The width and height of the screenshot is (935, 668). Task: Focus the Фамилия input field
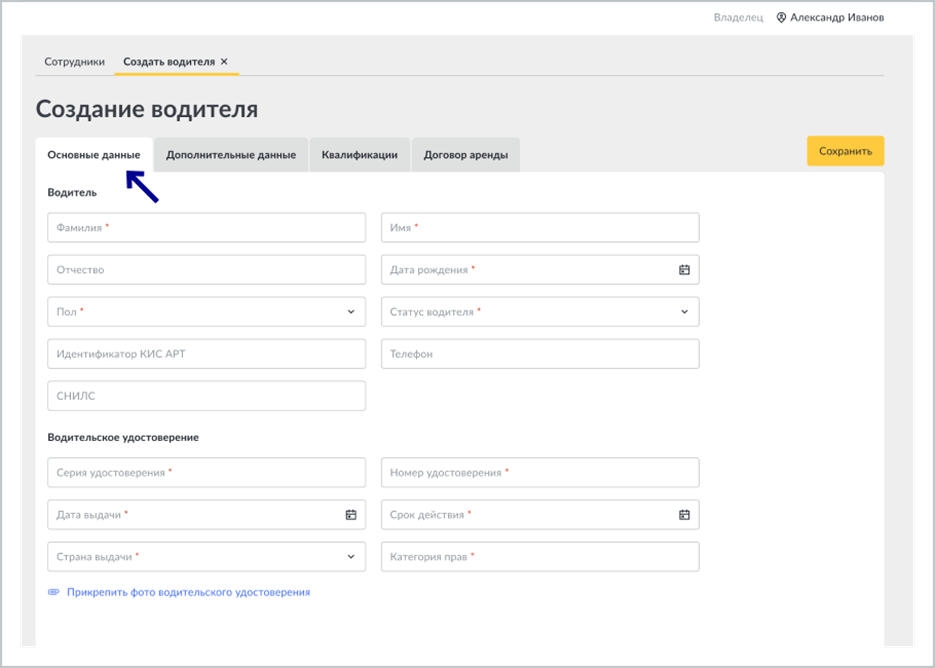tap(206, 227)
